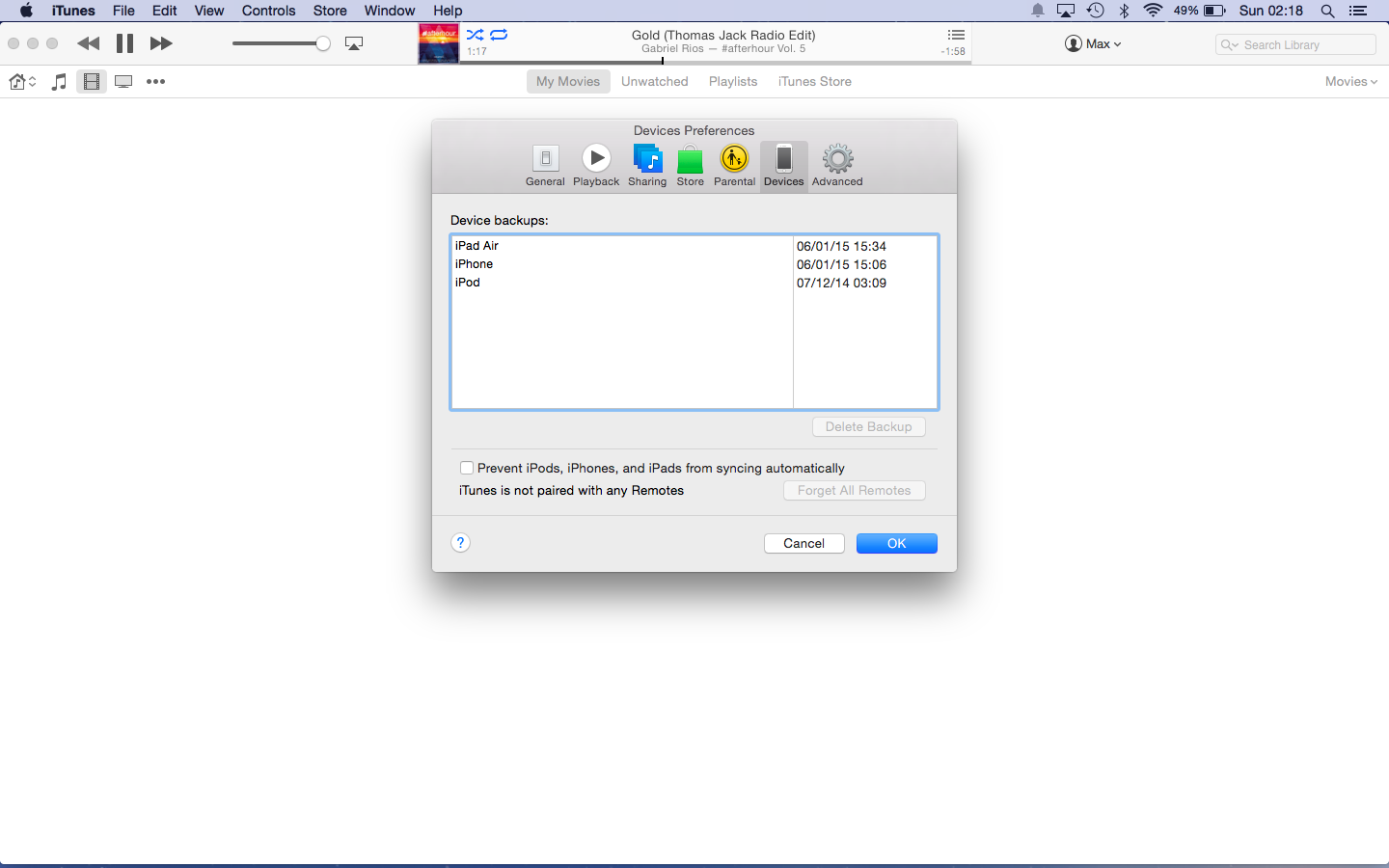Screen dimensions: 1389x868
Task: Open the Store preferences pane
Action: pyautogui.click(x=690, y=166)
